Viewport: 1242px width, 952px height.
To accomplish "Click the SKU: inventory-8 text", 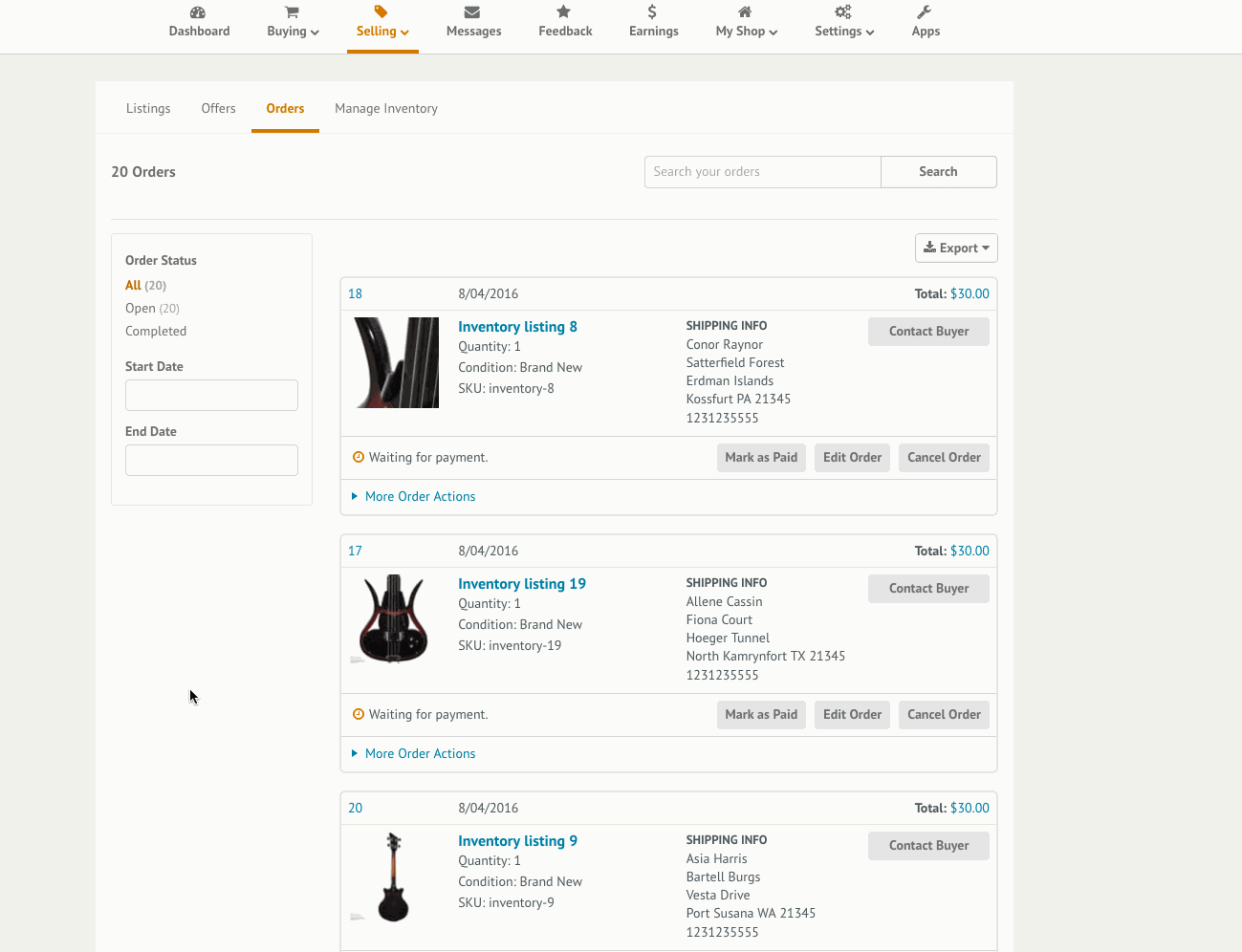I will click(x=506, y=389).
